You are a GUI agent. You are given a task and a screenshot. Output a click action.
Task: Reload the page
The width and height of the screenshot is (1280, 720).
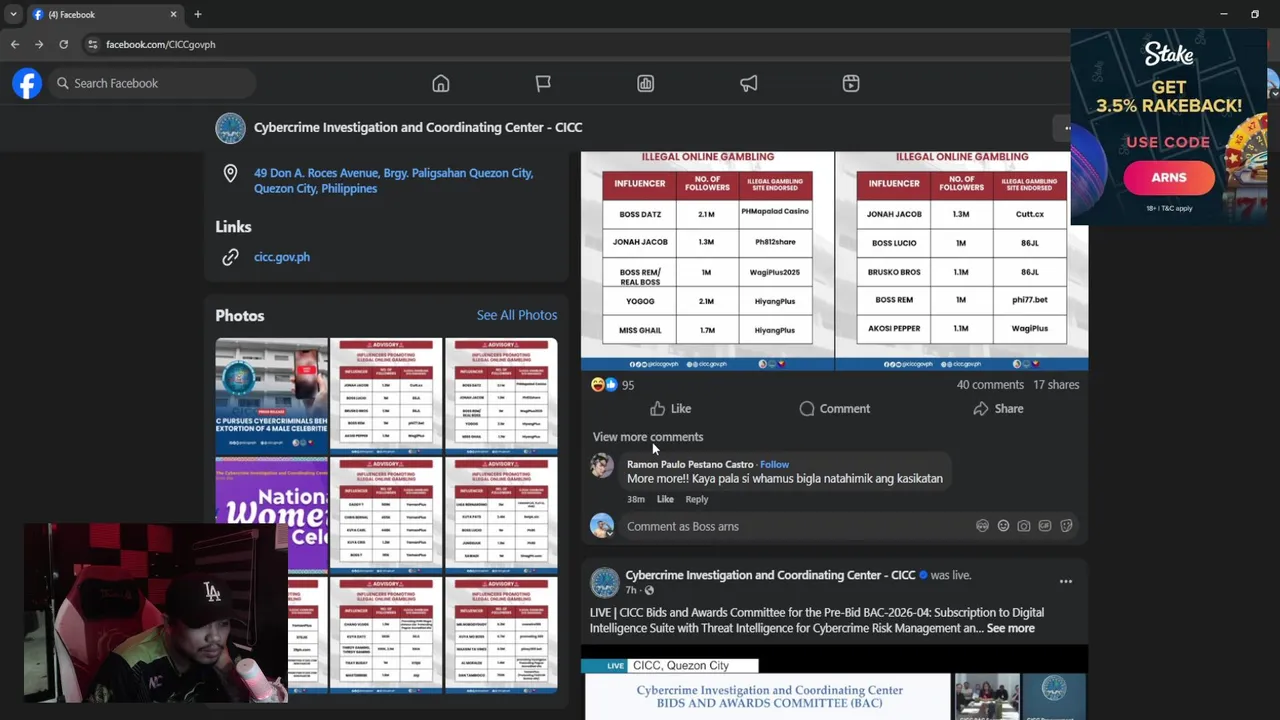[x=64, y=44]
